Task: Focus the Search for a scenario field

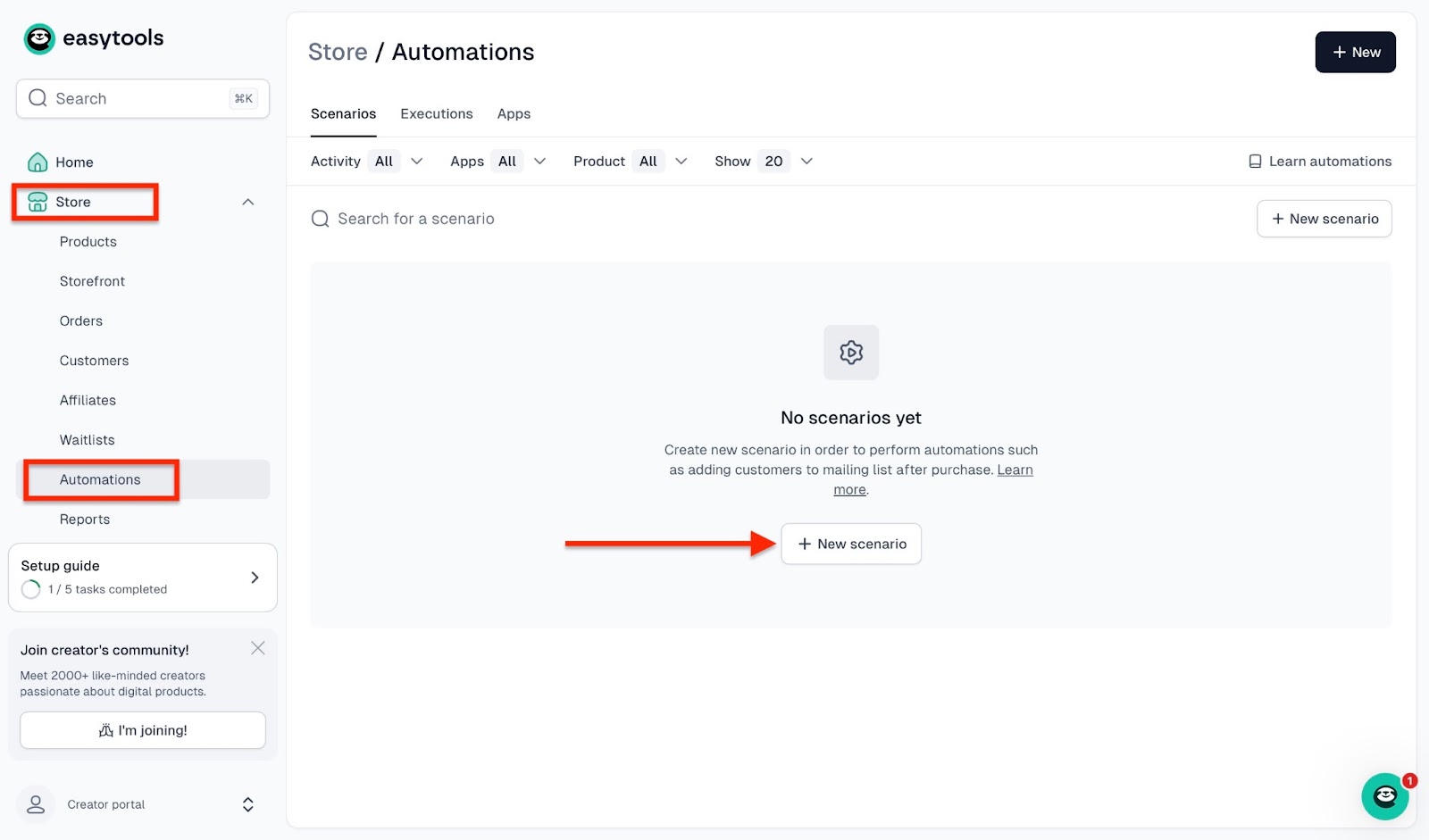Action: point(415,219)
